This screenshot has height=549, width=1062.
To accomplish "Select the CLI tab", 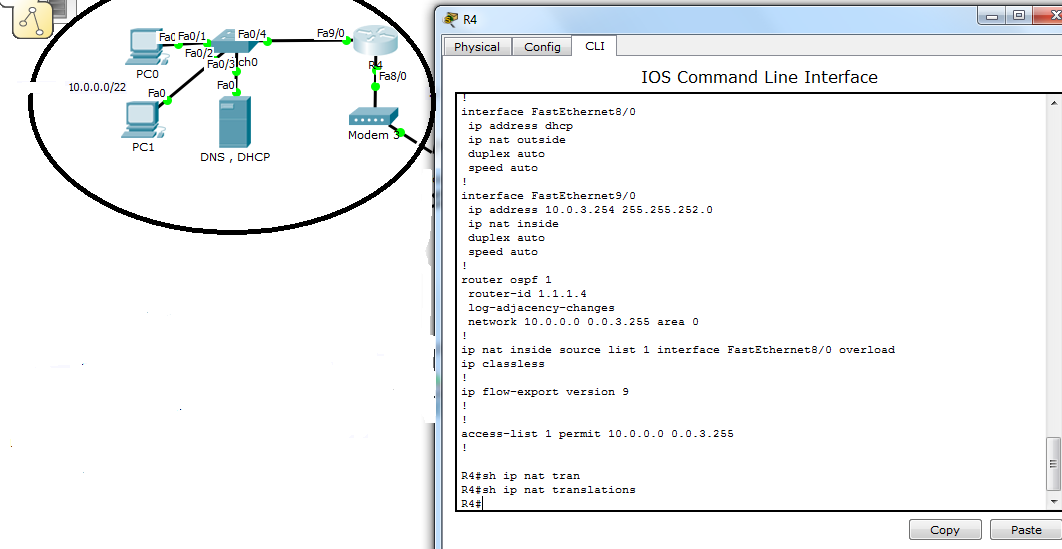I will 595,46.
